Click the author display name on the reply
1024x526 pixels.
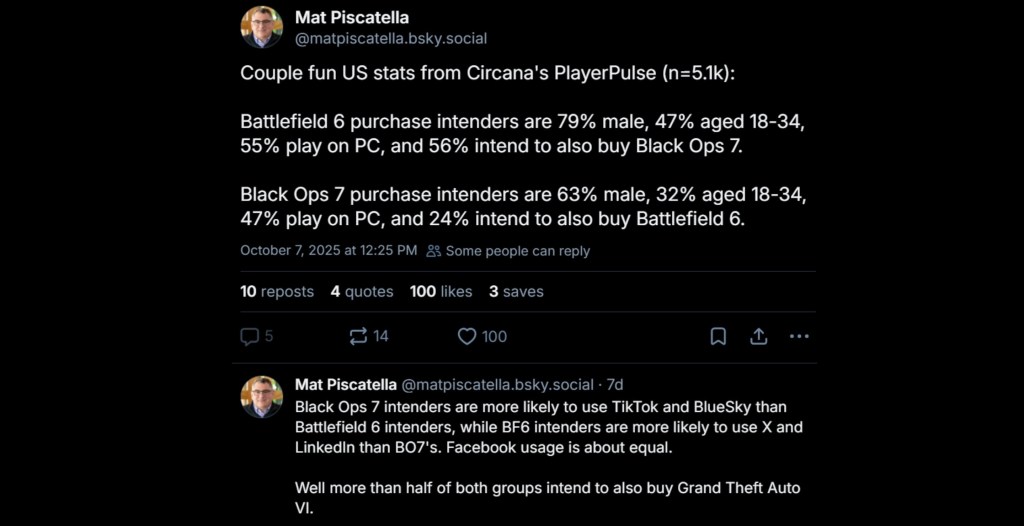pos(345,385)
